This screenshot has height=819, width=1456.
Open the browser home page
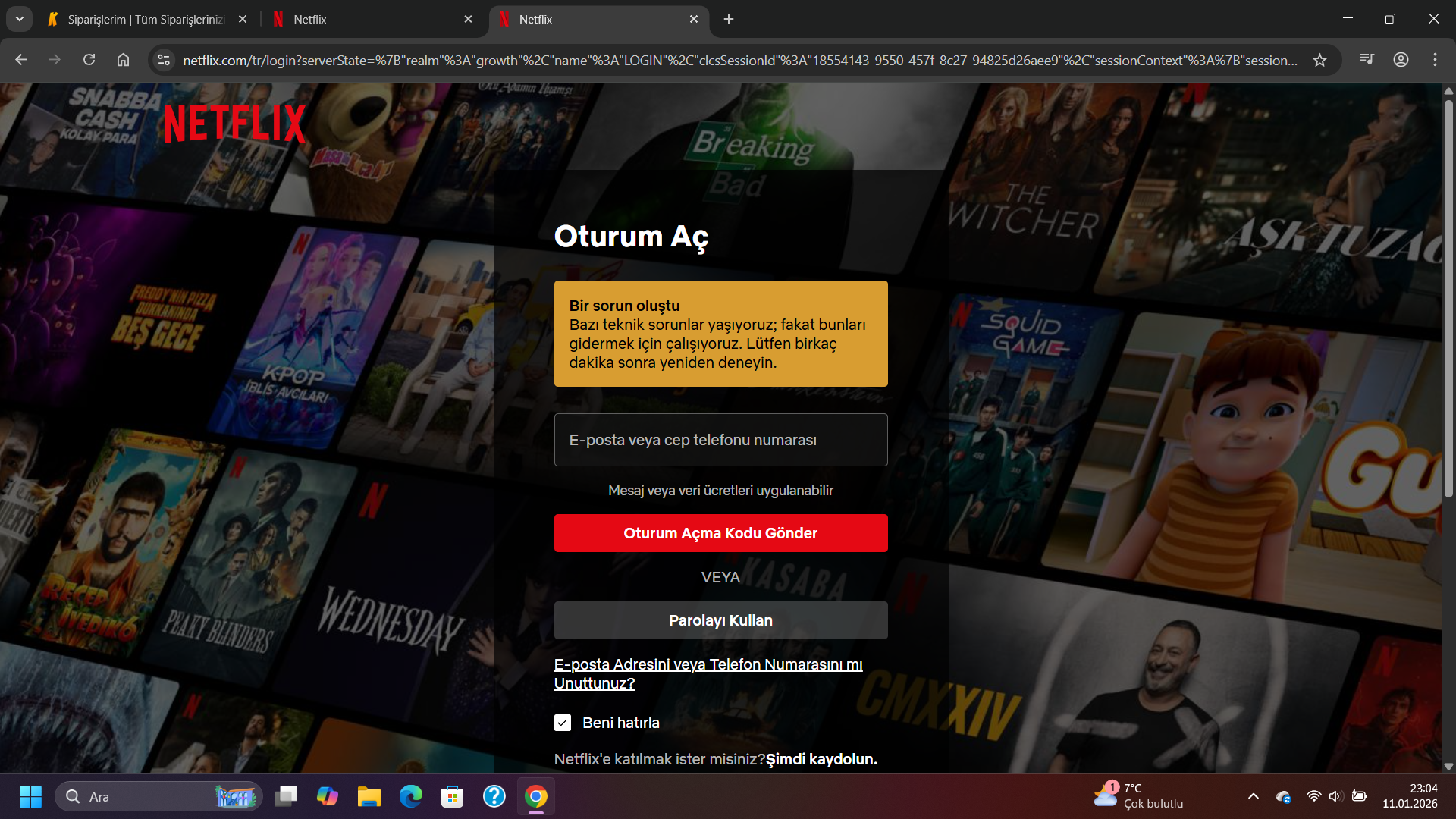point(123,60)
